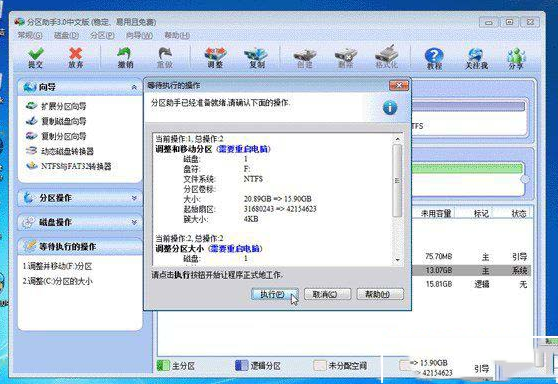
Task: Click the 标记 column header
Action: tap(481, 214)
